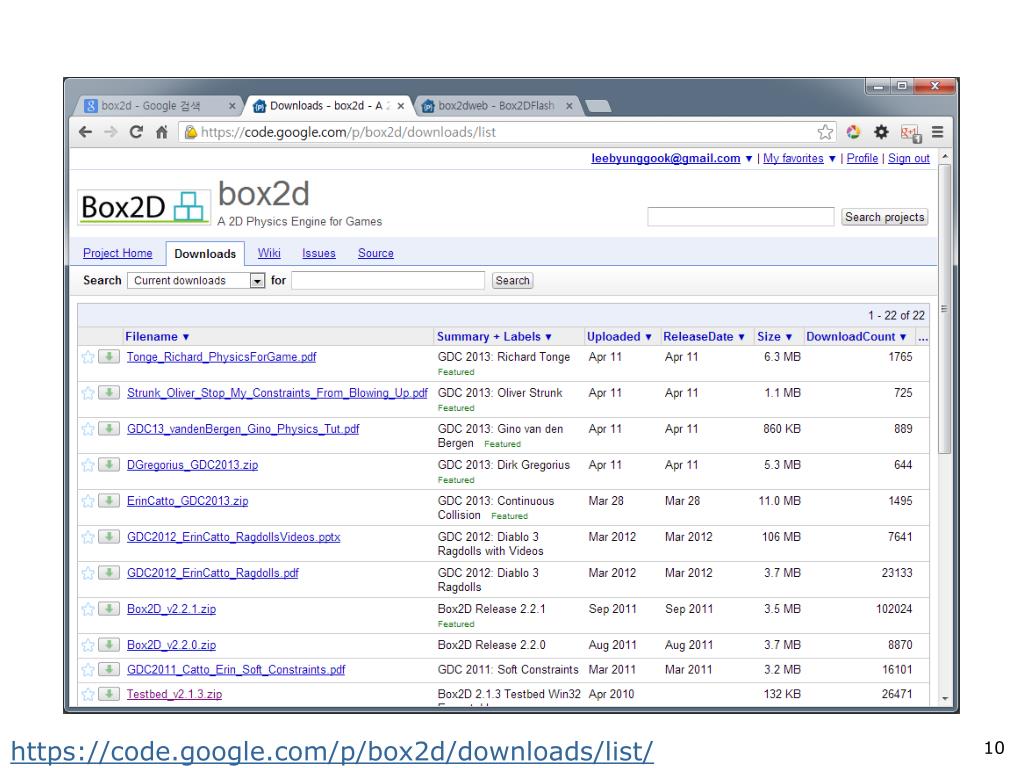The image size is (1024, 768).
Task: Click the browser reload button
Action: click(137, 132)
